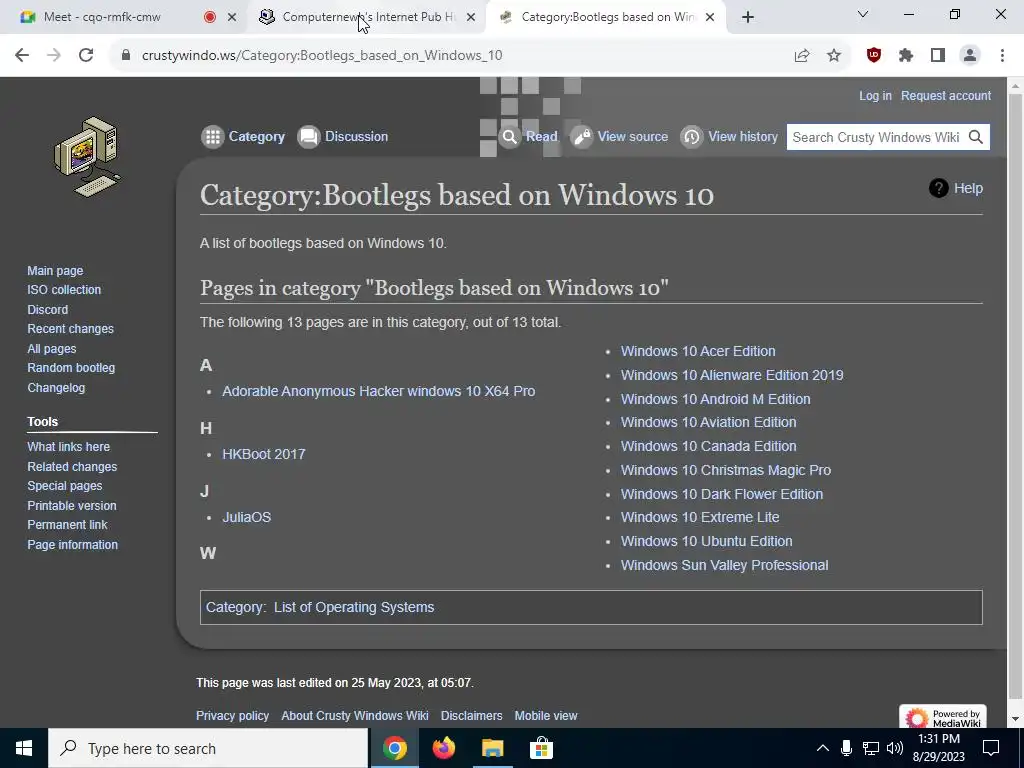Click the search magnifier in wiki search box

[976, 137]
